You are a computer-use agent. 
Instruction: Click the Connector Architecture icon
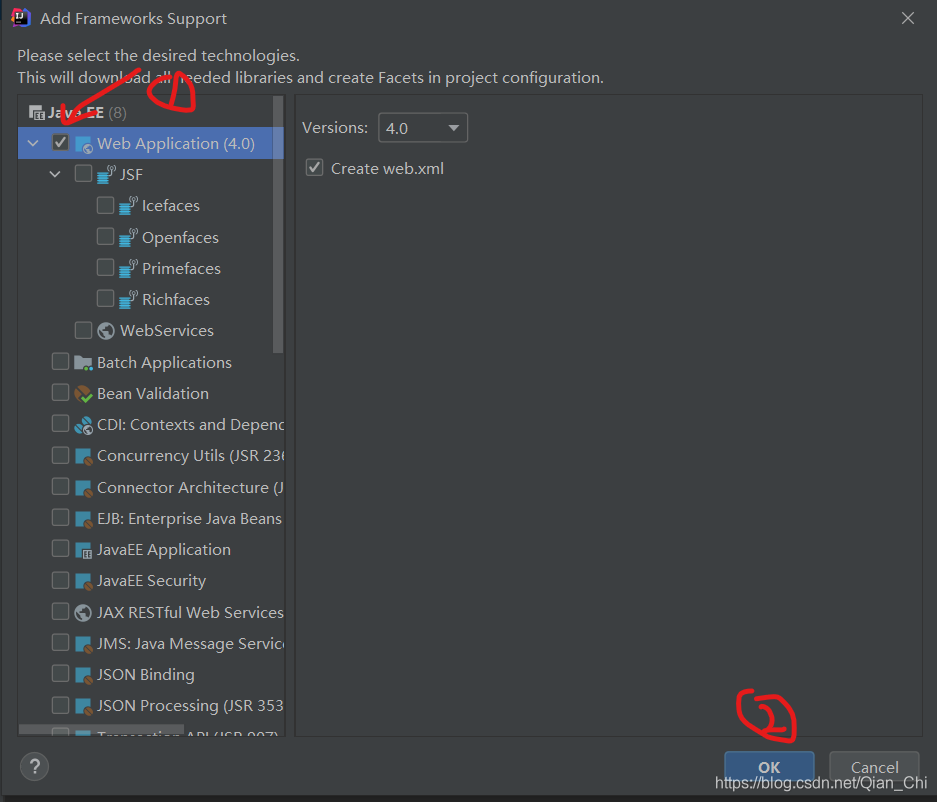(x=84, y=488)
